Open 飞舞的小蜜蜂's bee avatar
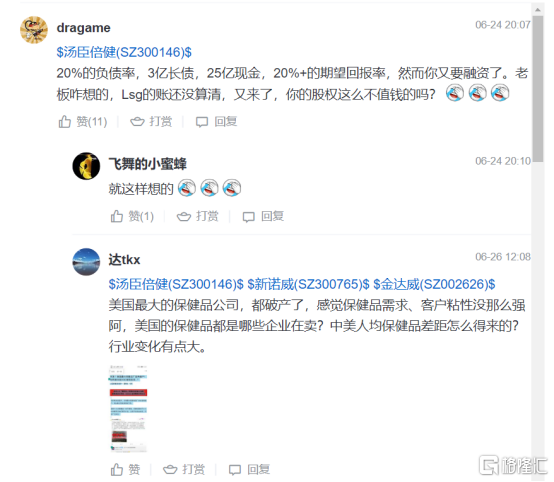This screenshot has width=554, height=482. (x=86, y=166)
